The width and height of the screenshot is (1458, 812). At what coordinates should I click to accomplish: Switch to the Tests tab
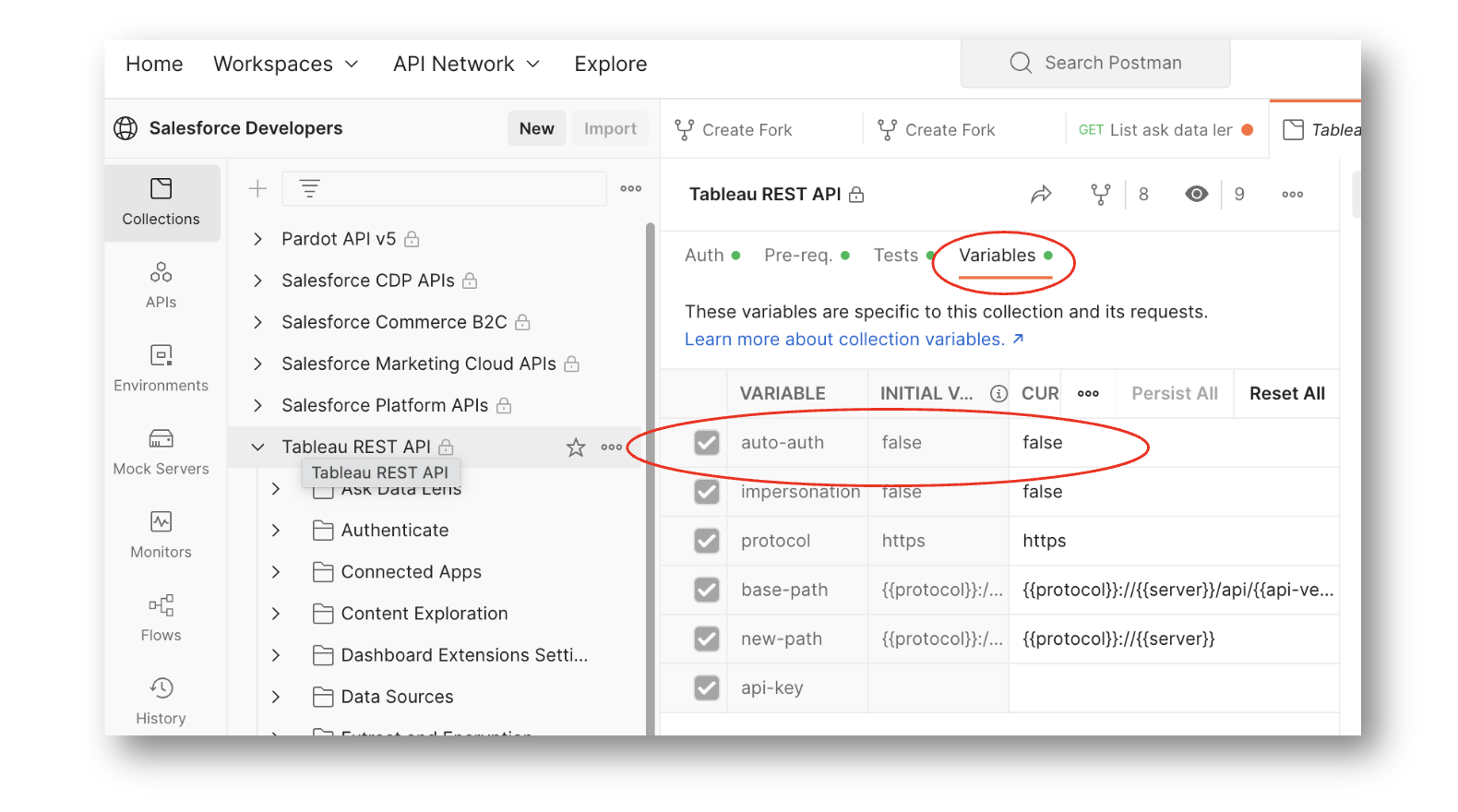tap(903, 256)
